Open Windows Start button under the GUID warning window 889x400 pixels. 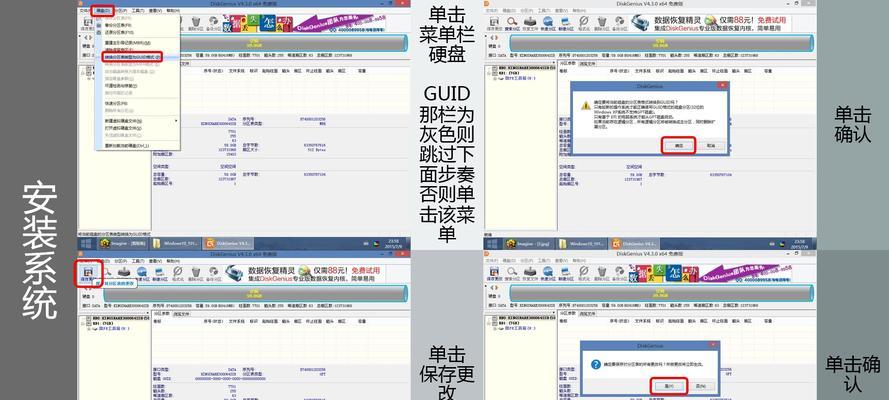coord(493,244)
